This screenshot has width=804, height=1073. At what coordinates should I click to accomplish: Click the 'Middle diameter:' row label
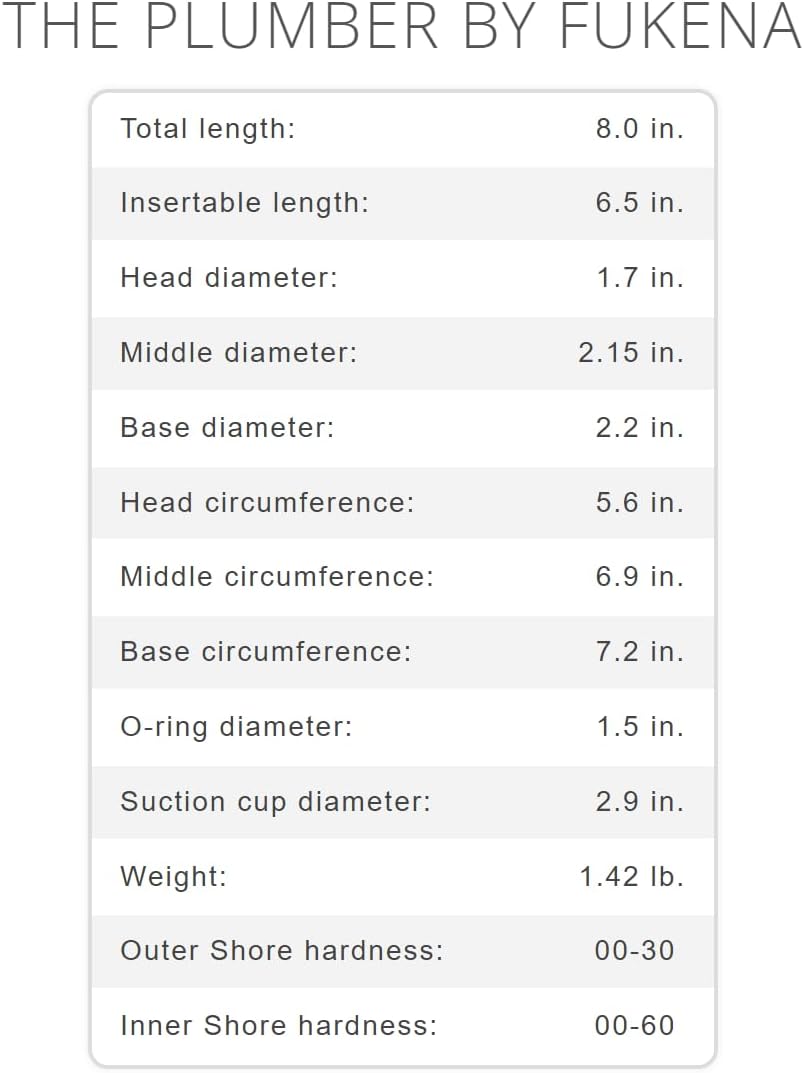[x=238, y=353]
